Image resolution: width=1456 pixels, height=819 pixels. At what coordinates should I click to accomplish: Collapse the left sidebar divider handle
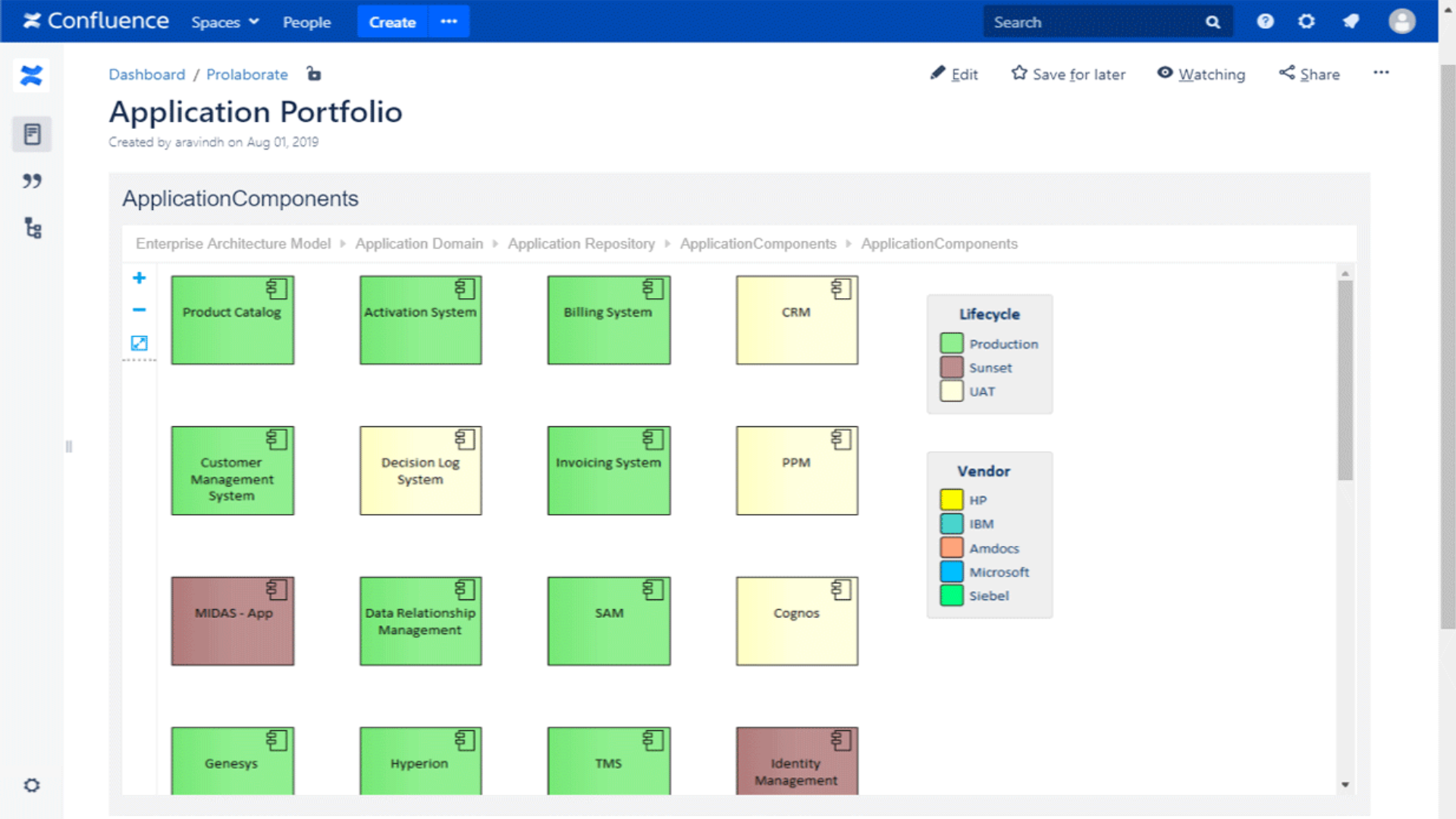click(x=69, y=446)
